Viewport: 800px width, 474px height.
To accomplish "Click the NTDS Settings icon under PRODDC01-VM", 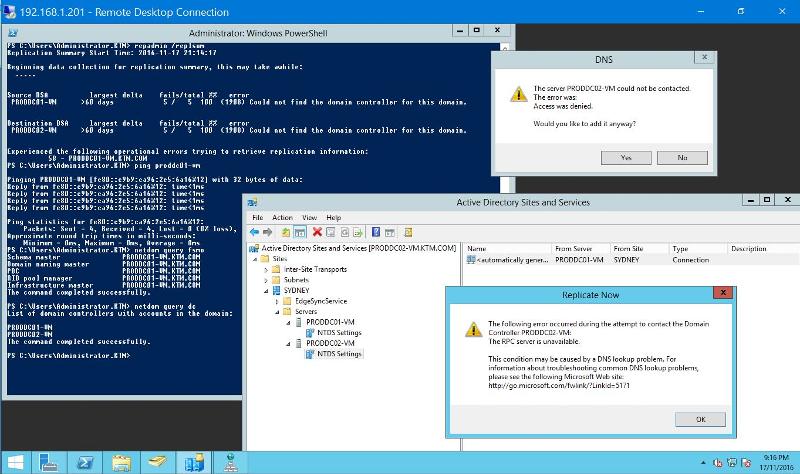I will (310, 333).
